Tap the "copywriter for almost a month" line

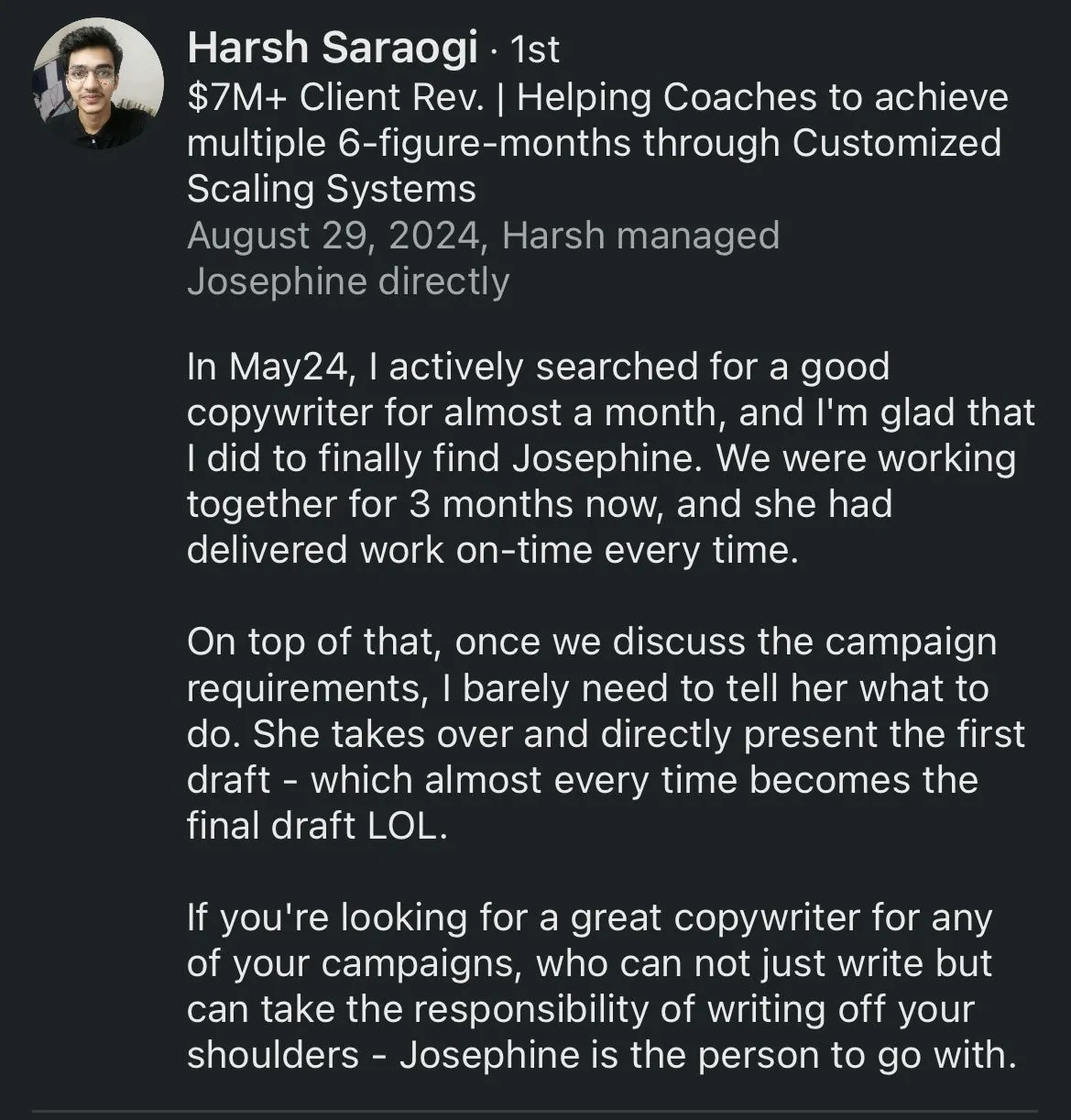(x=611, y=412)
